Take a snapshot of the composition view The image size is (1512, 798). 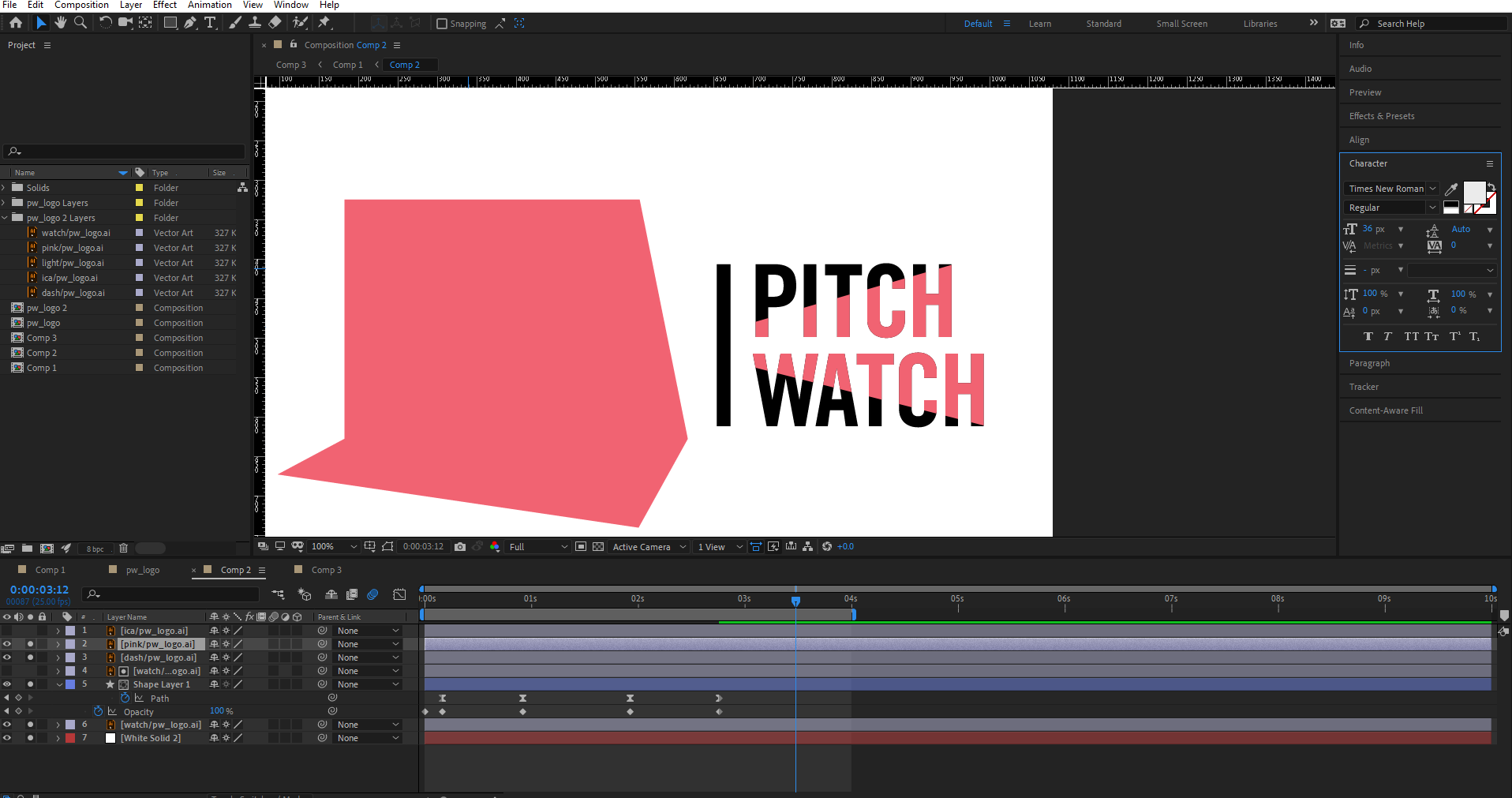pos(460,546)
